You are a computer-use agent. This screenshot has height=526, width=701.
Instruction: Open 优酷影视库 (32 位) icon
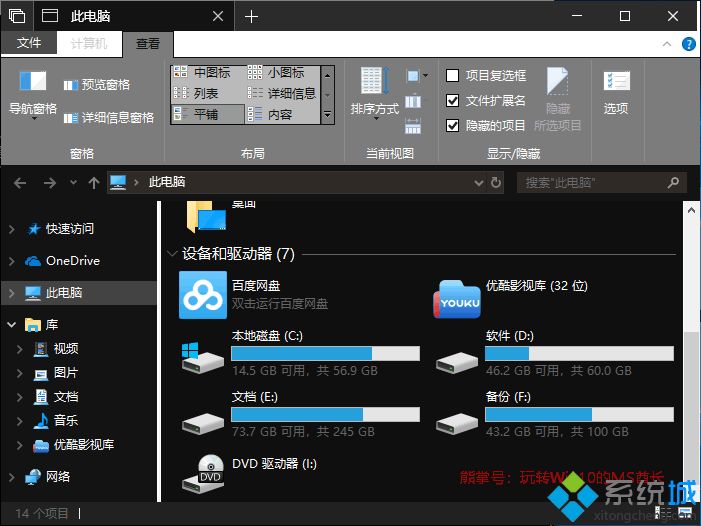click(x=457, y=299)
